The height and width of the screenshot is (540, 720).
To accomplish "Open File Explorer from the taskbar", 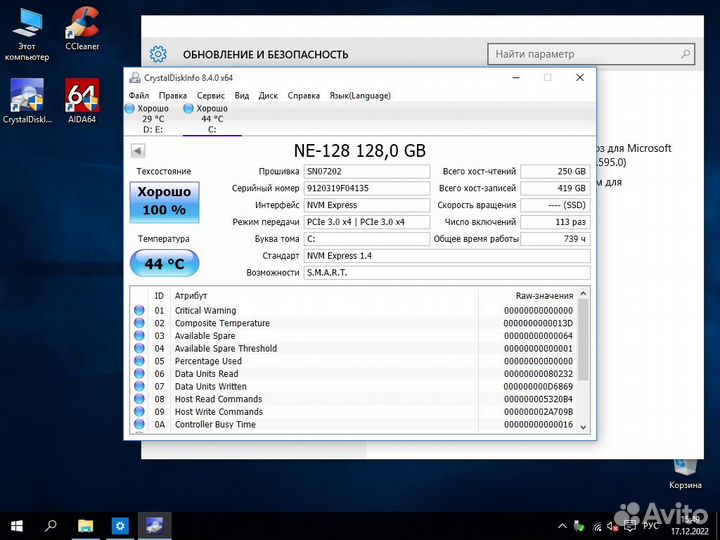I will tap(86, 524).
